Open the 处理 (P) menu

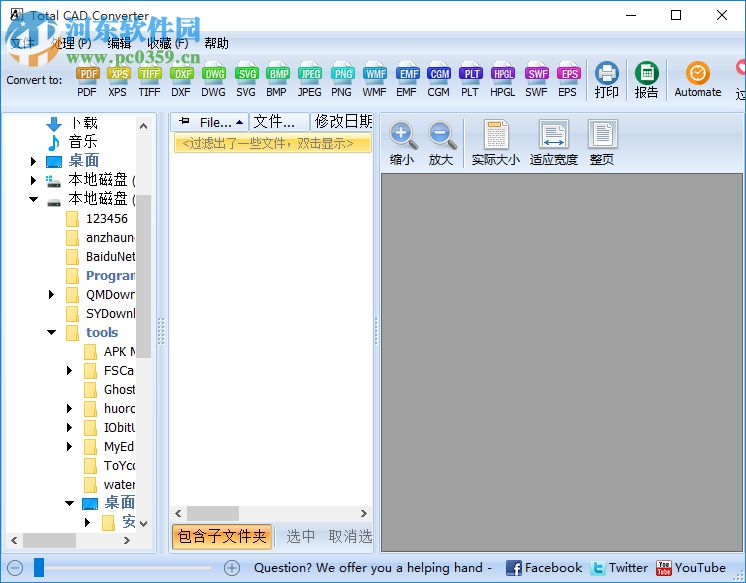[x=71, y=43]
